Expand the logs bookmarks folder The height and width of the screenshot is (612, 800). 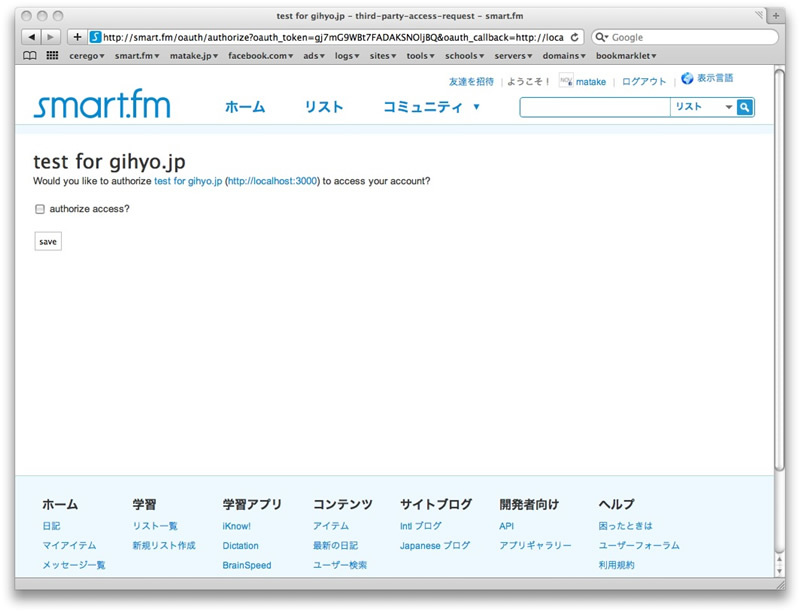[x=347, y=56]
